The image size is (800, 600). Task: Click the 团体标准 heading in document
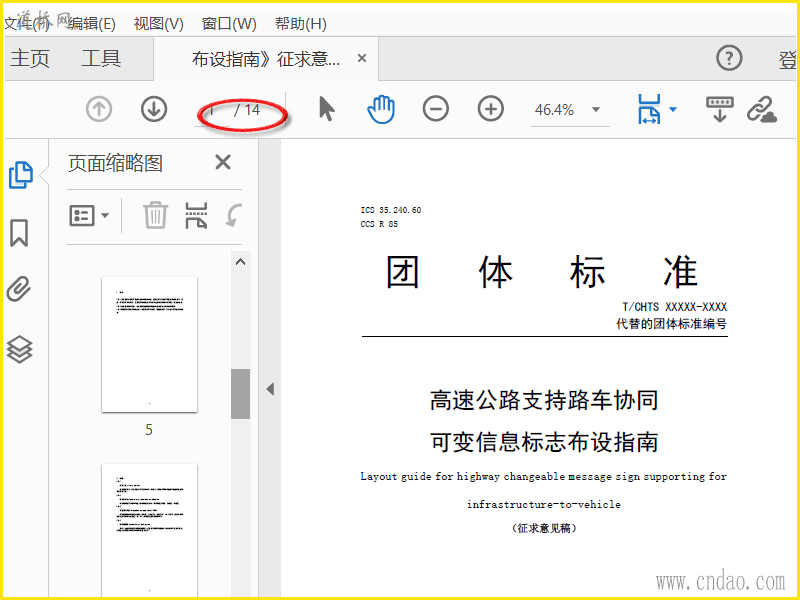click(x=541, y=272)
